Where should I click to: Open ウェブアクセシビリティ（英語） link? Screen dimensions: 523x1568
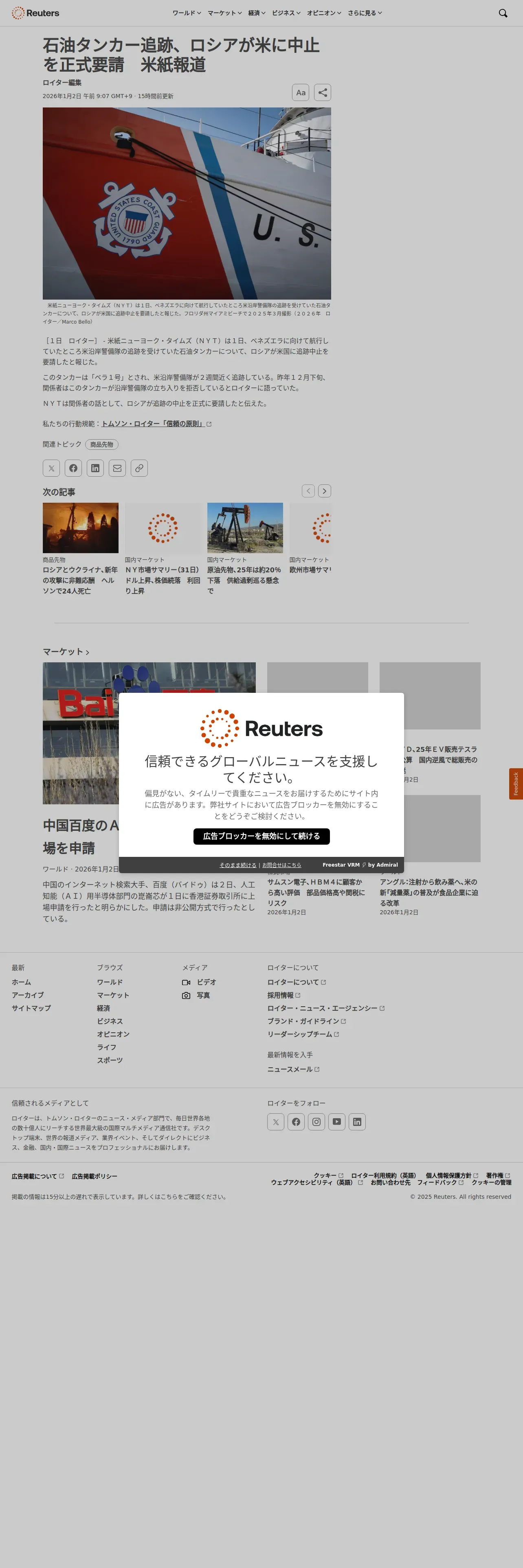(x=316, y=1183)
